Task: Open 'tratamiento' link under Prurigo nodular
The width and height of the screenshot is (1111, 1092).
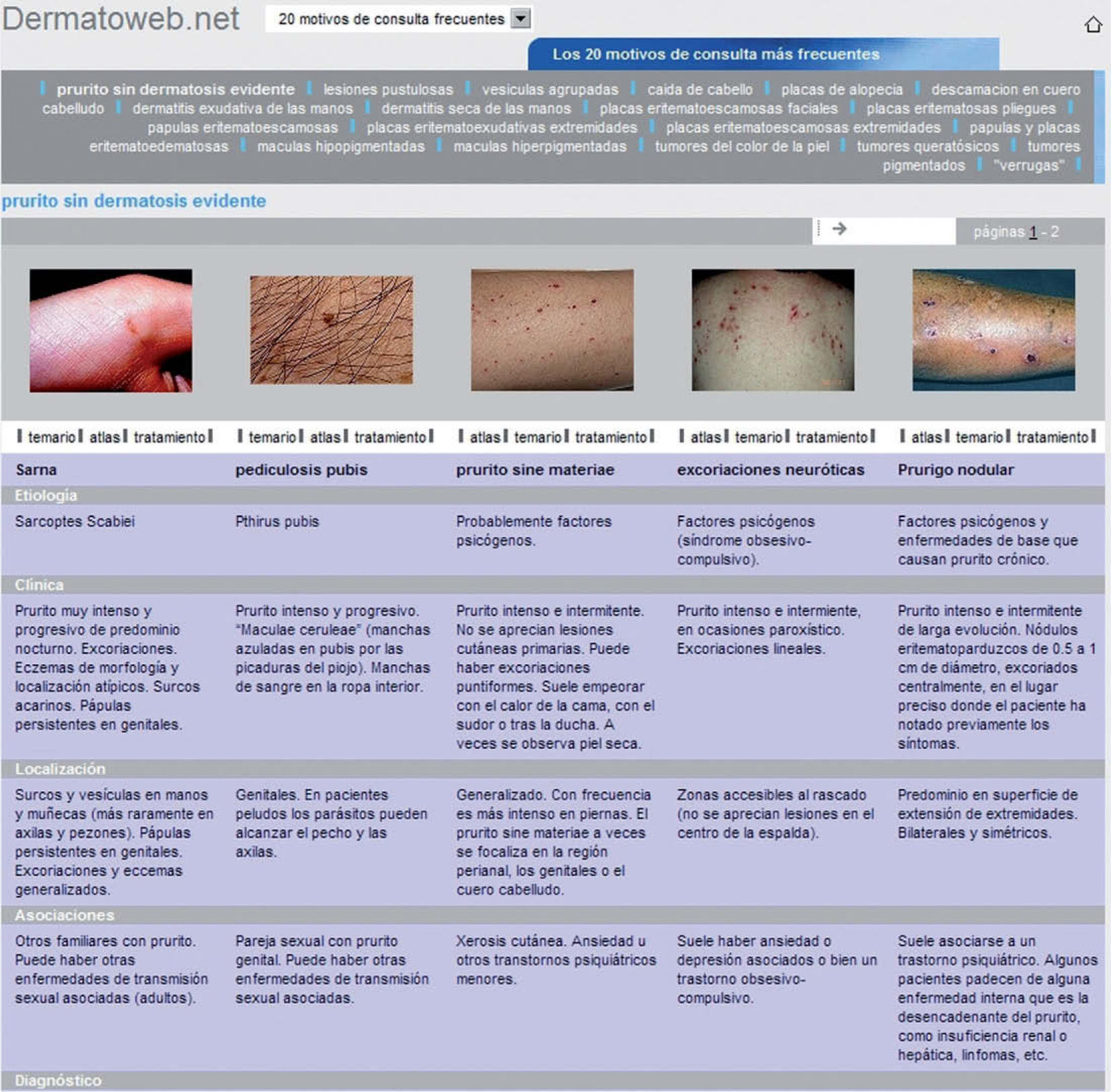Action: pos(1052,437)
